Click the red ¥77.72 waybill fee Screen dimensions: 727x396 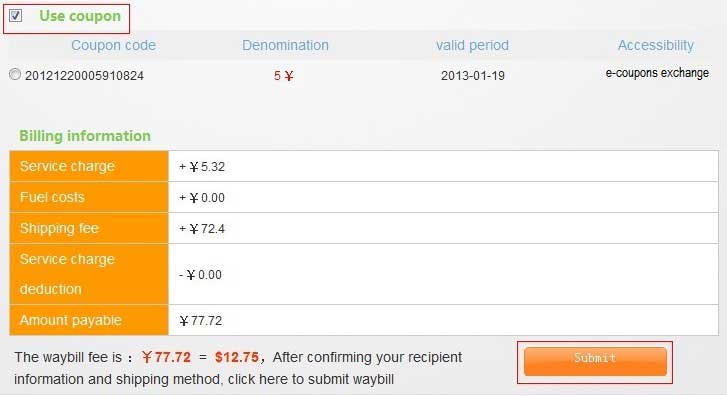pyautogui.click(x=166, y=357)
